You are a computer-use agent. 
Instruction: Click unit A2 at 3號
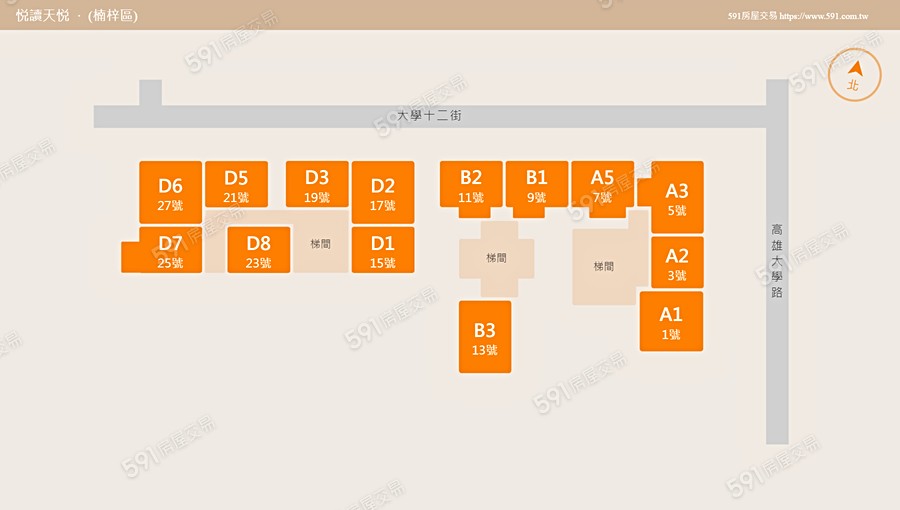click(x=677, y=263)
